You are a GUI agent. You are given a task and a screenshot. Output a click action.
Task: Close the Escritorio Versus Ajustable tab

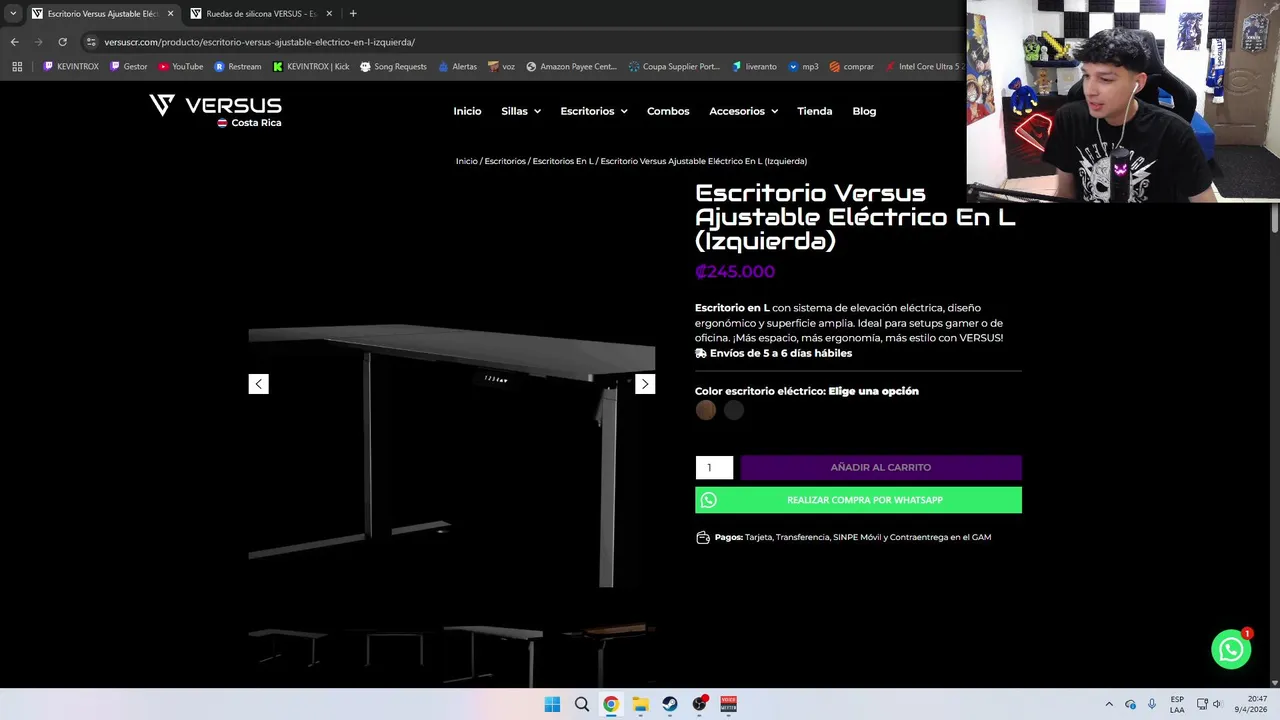pyautogui.click(x=170, y=14)
